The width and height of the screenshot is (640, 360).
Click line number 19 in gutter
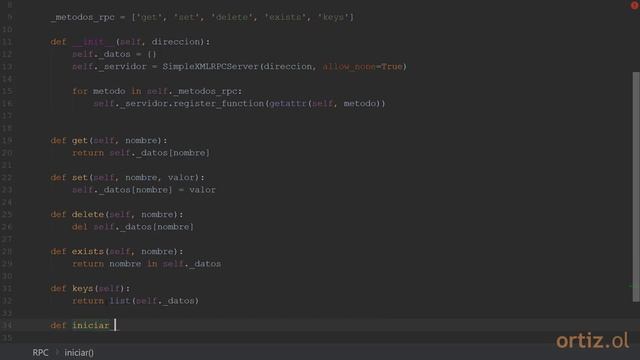(x=7, y=140)
